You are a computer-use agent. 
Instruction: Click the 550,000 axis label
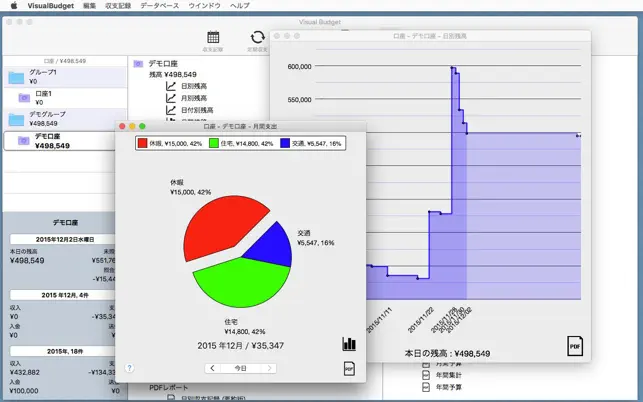tap(299, 100)
